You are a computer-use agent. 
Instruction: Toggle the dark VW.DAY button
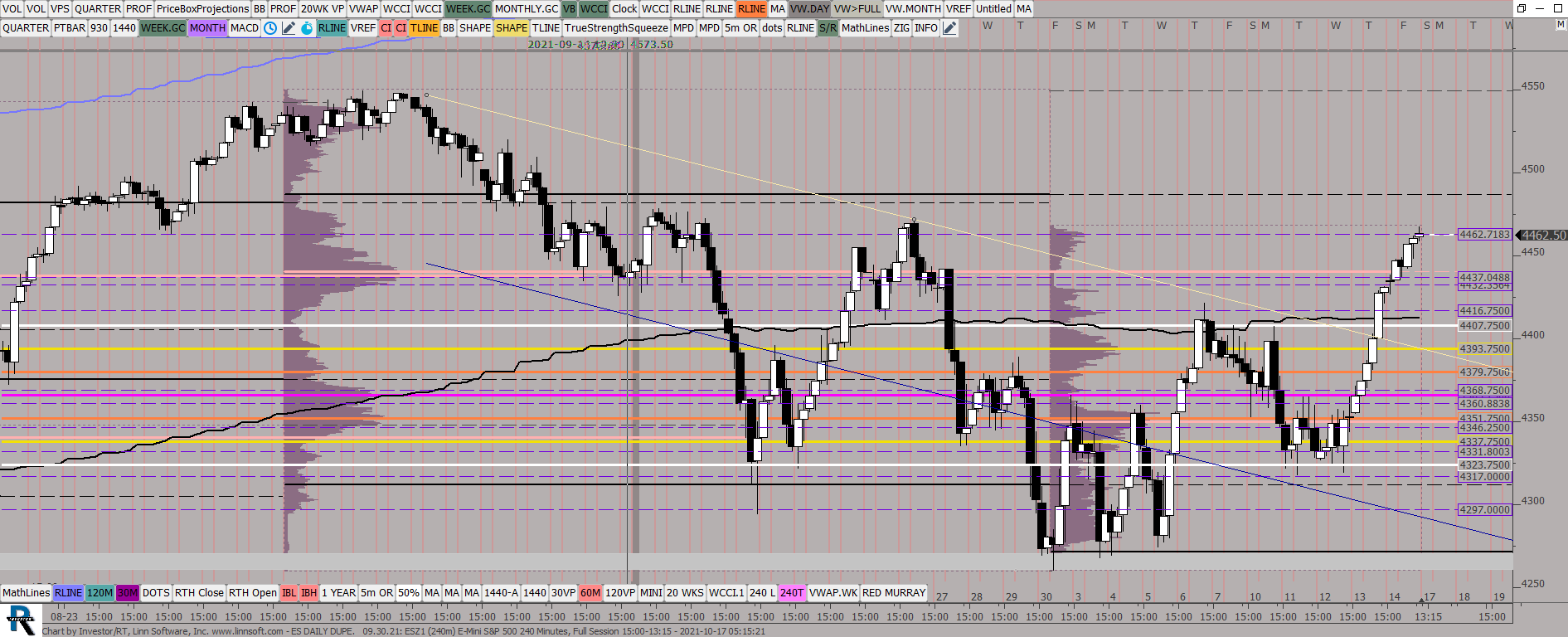click(x=809, y=9)
